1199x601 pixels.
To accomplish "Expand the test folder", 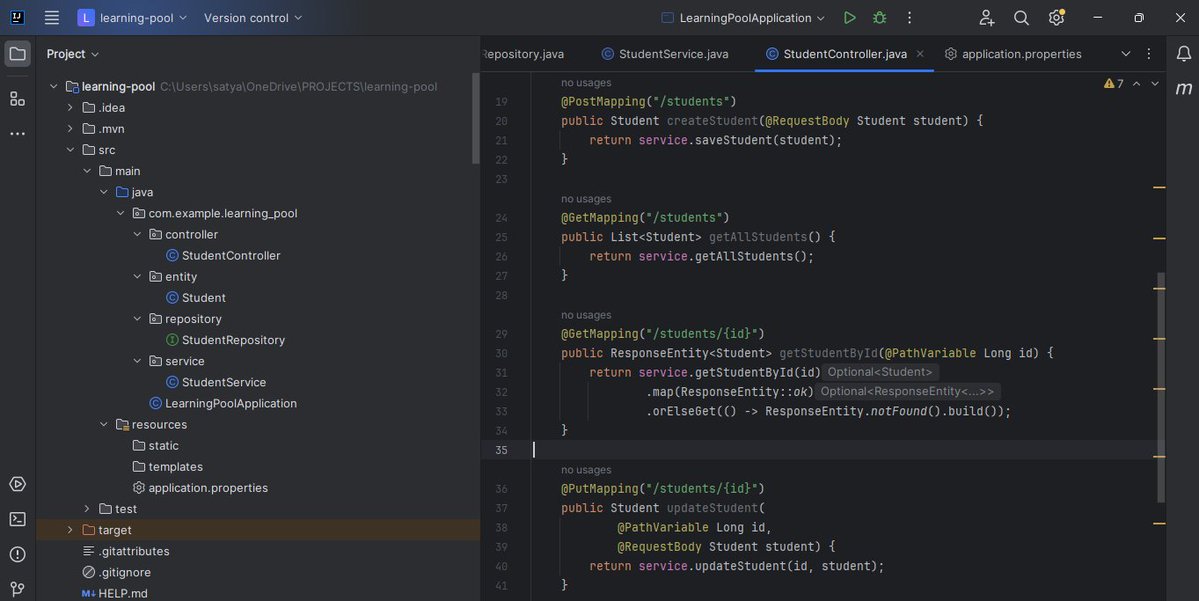I will [87, 508].
